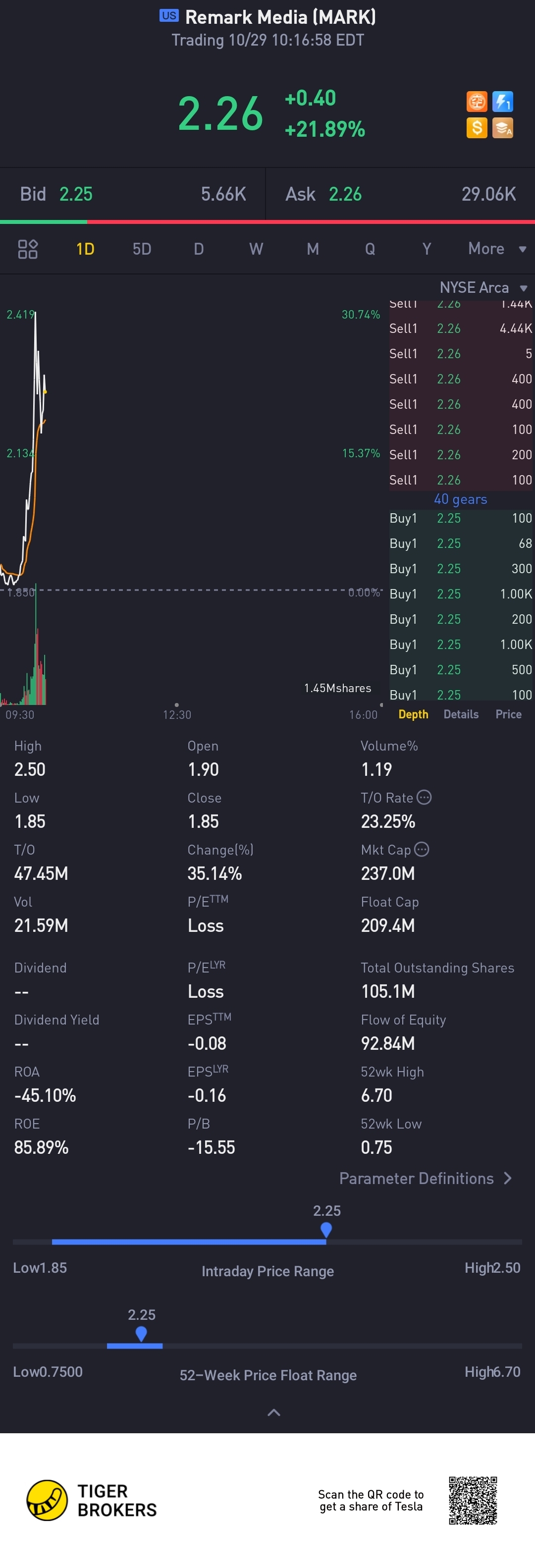Switch to the Q quarterly chart
Viewport: 535px width, 1568px height.
[370, 249]
